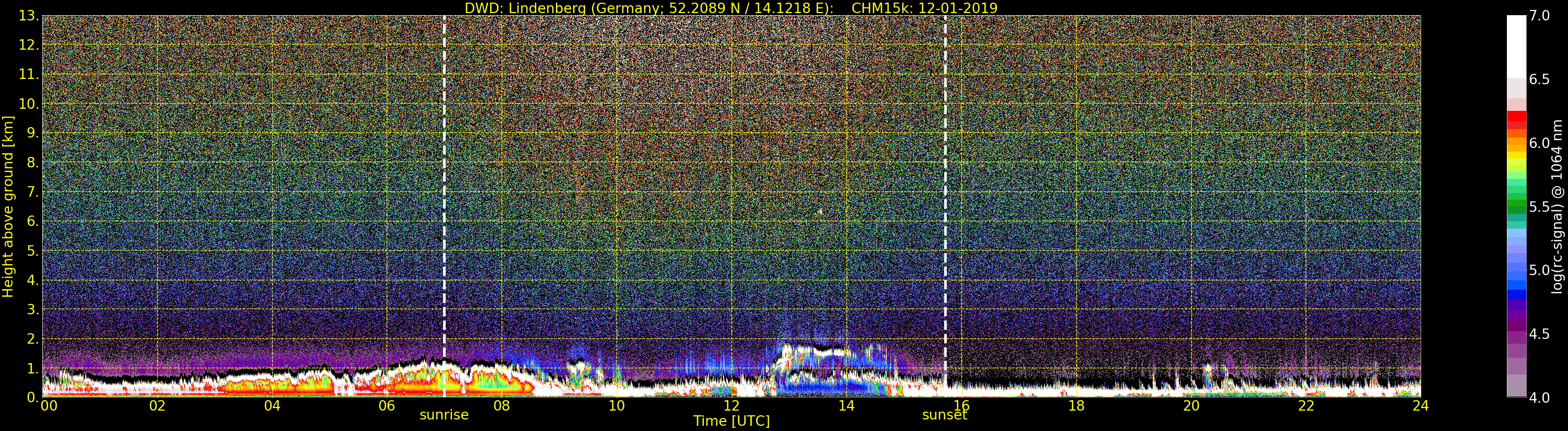
Task: Click the '11.' height tick label
Action: click(x=29, y=74)
